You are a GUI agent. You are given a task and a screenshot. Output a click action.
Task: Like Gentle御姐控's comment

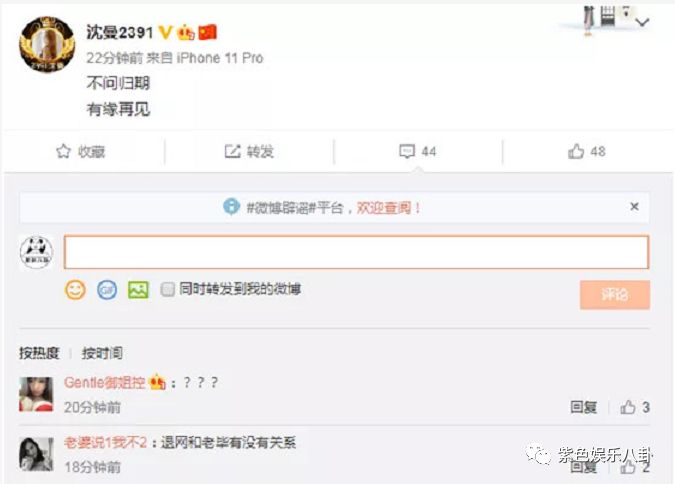coord(628,407)
